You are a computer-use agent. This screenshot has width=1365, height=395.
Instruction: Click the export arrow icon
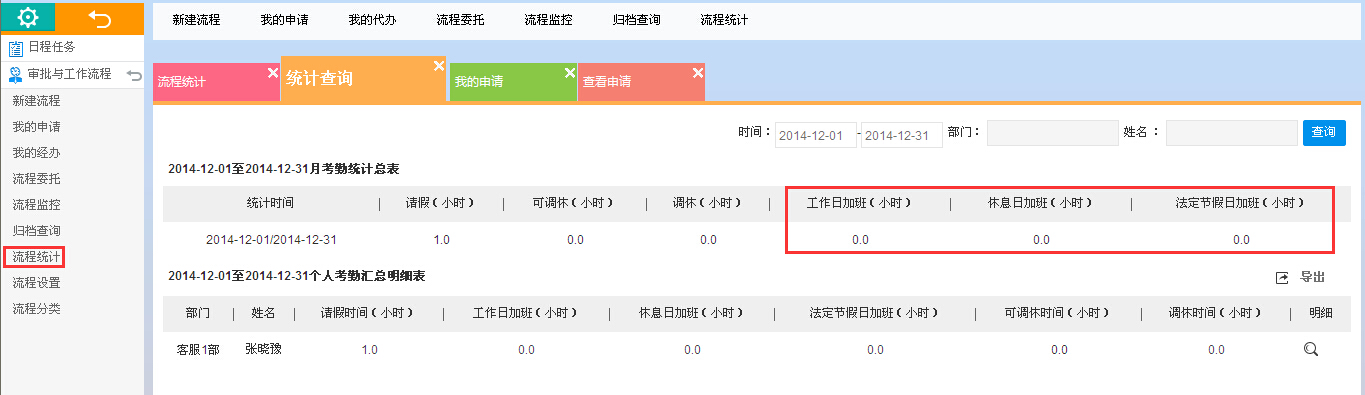coord(1282,278)
